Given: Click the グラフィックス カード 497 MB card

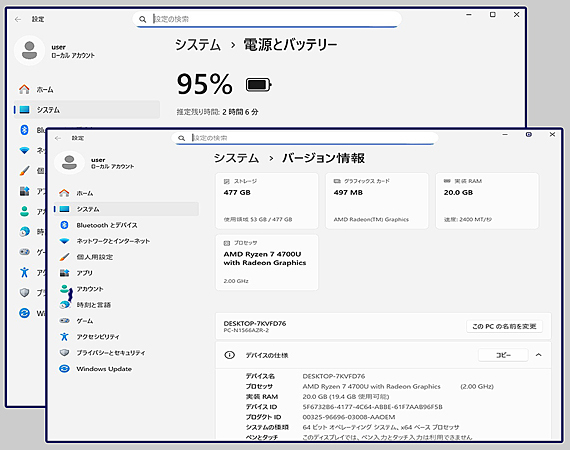Looking at the screenshot, I should 377,201.
